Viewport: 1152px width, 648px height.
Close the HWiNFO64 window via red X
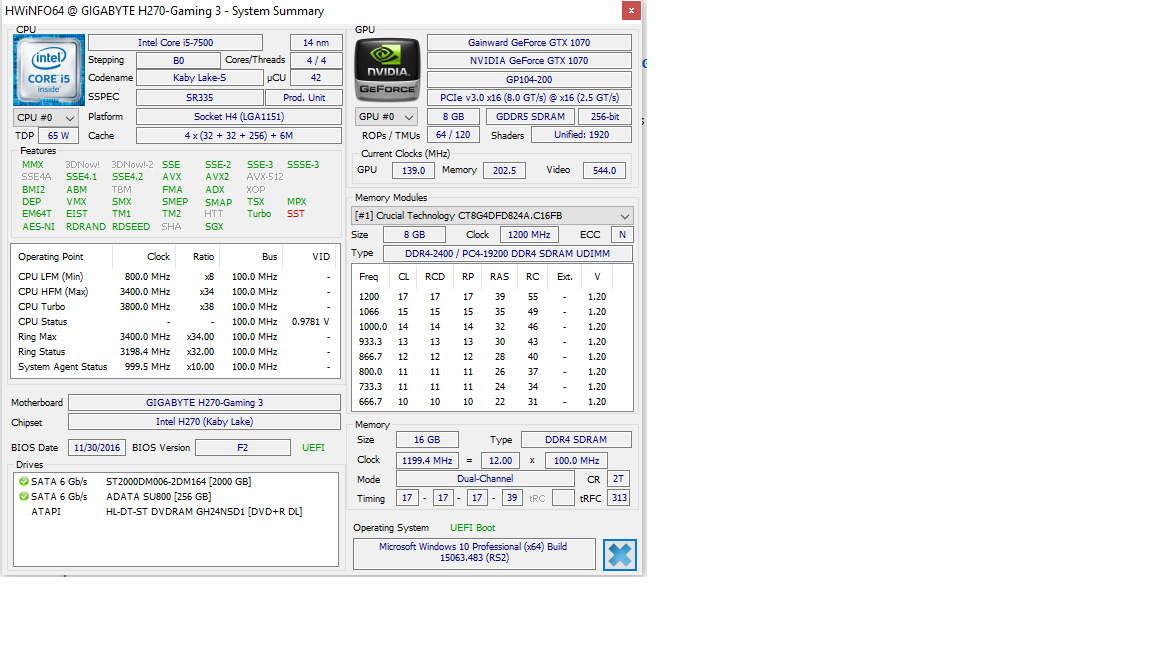click(x=631, y=10)
